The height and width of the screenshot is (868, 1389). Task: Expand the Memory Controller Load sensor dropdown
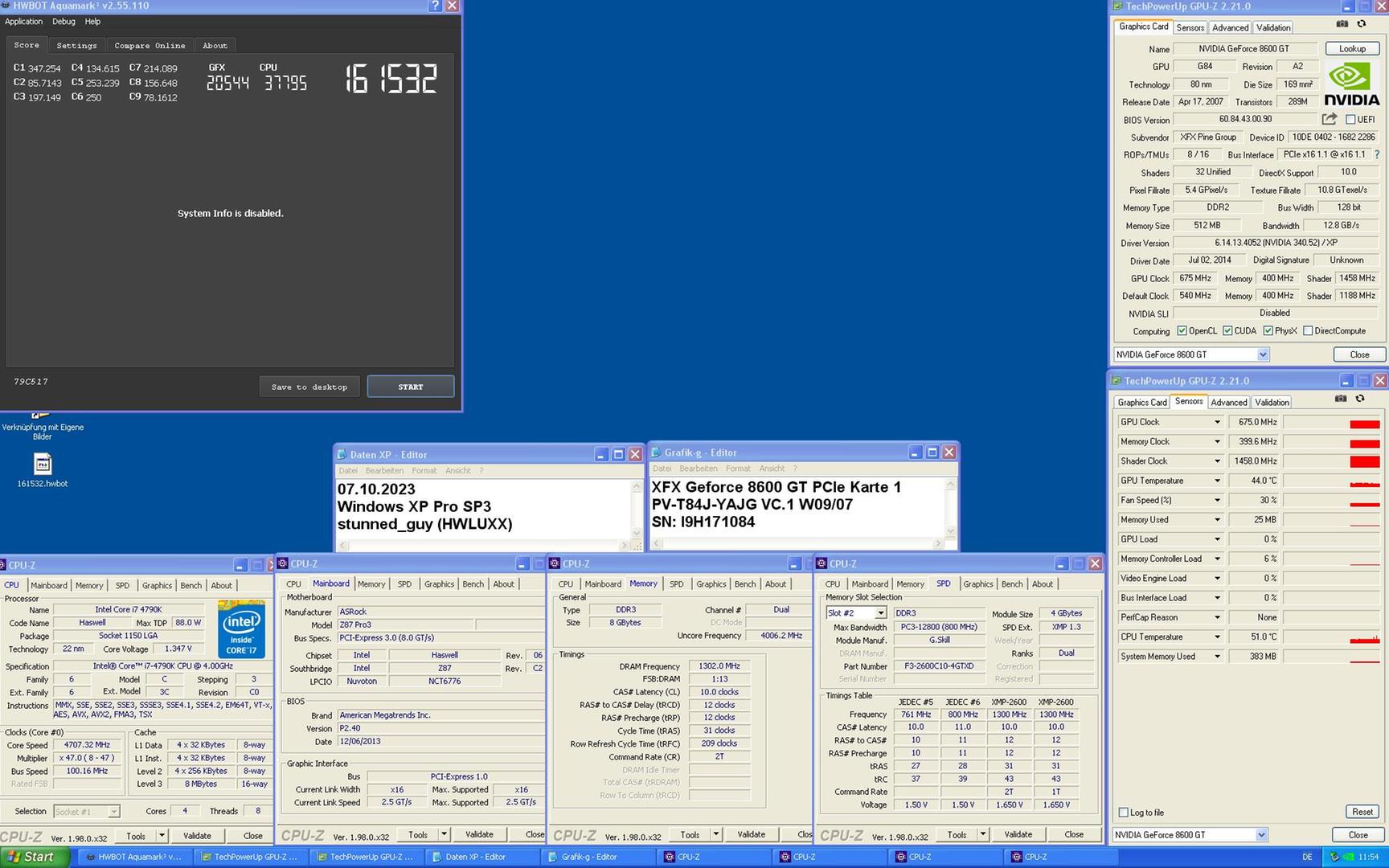[1217, 559]
